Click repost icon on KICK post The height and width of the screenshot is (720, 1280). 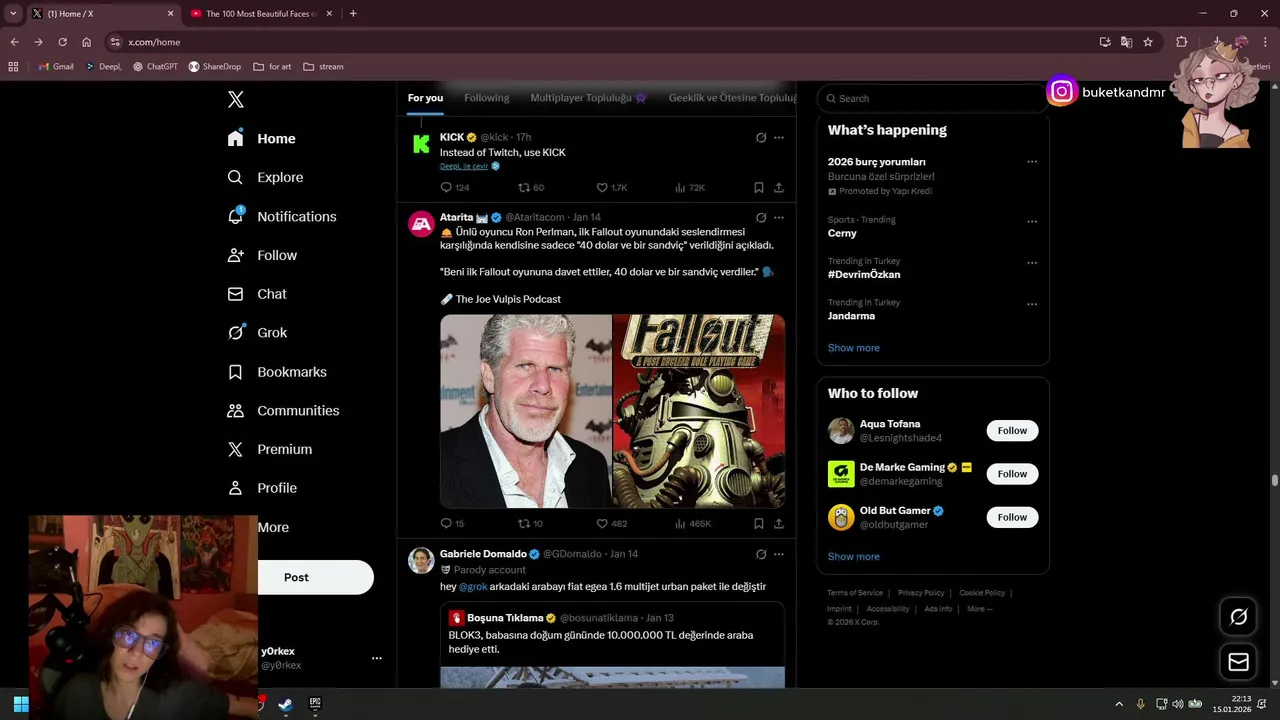pos(524,188)
